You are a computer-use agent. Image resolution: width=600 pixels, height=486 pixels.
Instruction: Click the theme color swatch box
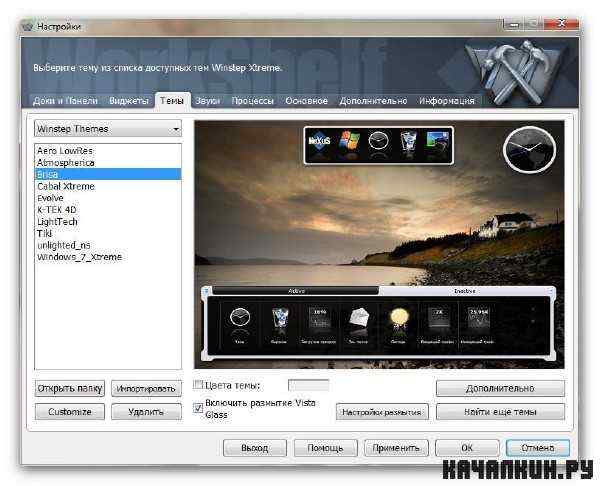pyautogui.click(x=308, y=385)
